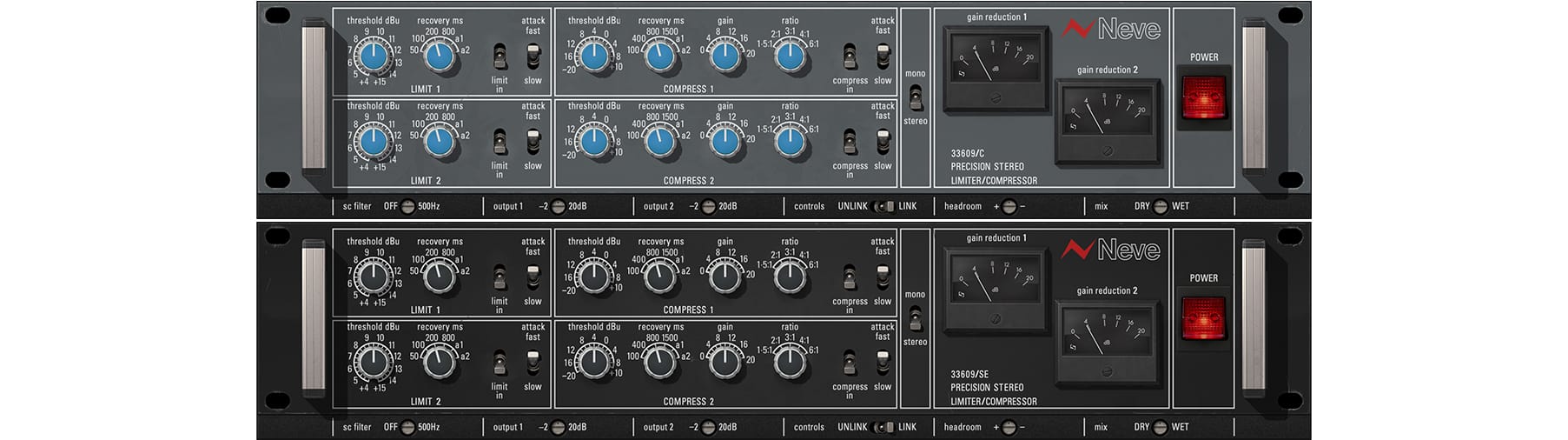Click the gain reduction 1 meter on 33609/C
This screenshot has width=1568, height=440.
pyautogui.click(x=996, y=69)
